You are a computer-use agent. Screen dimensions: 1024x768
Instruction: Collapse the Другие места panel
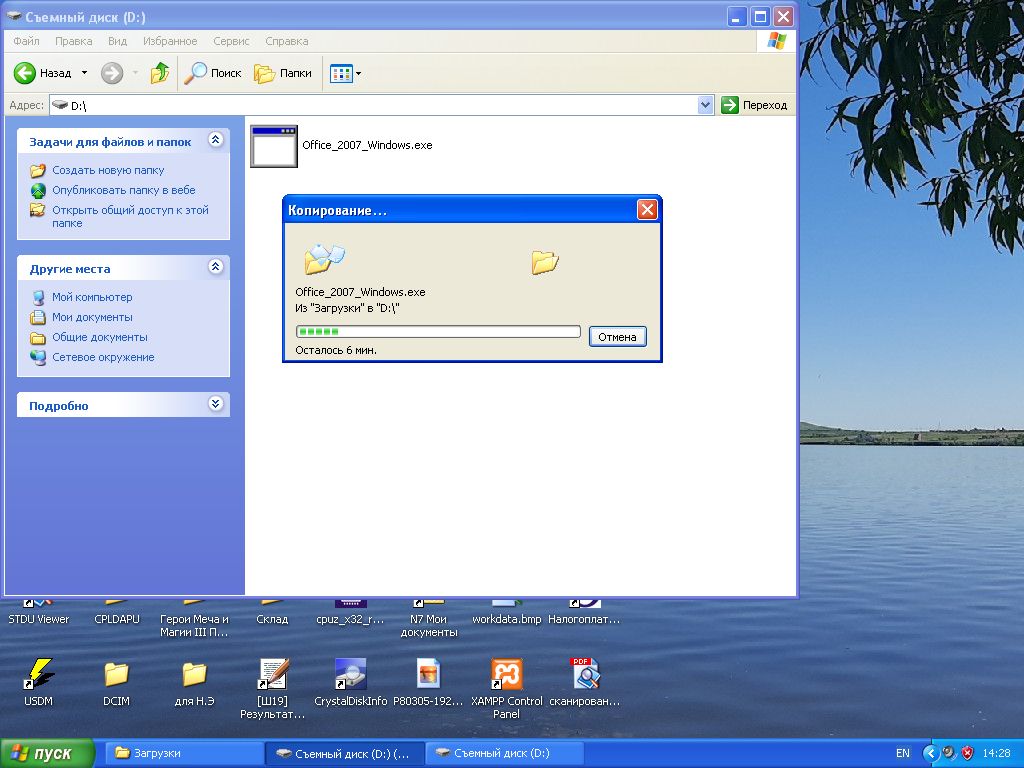tap(216, 266)
